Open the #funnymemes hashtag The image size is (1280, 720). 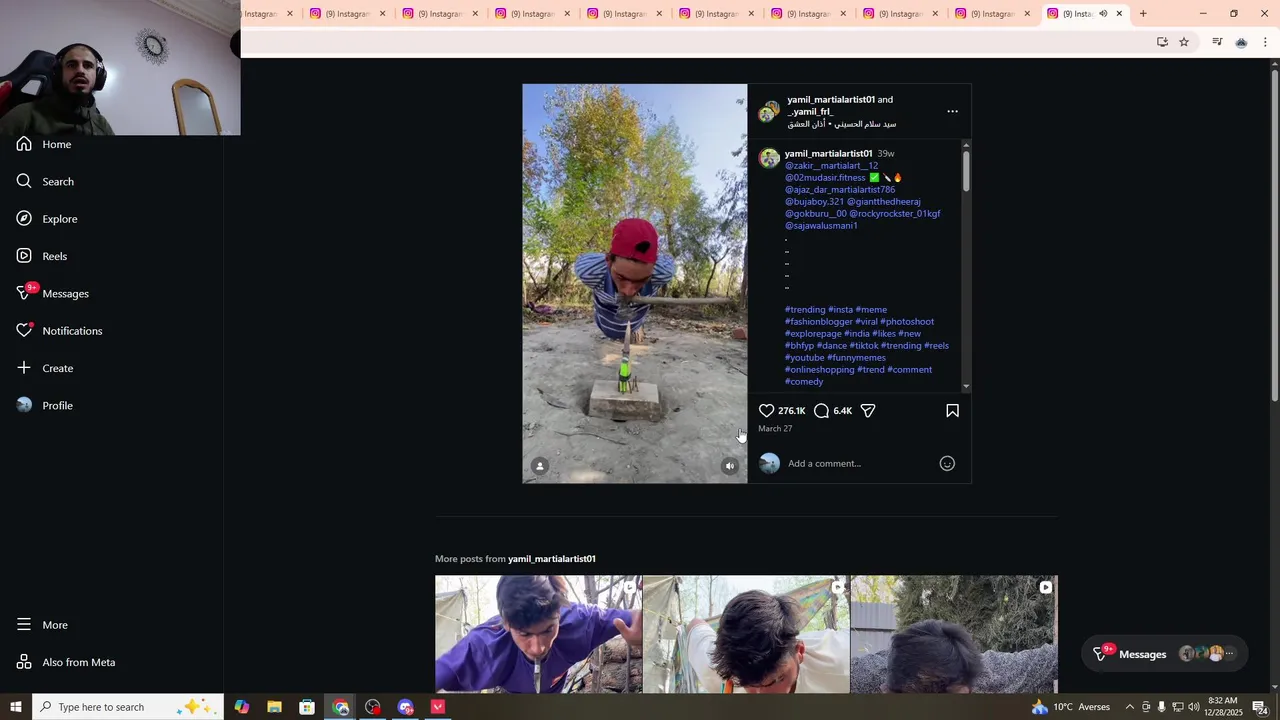[856, 358]
